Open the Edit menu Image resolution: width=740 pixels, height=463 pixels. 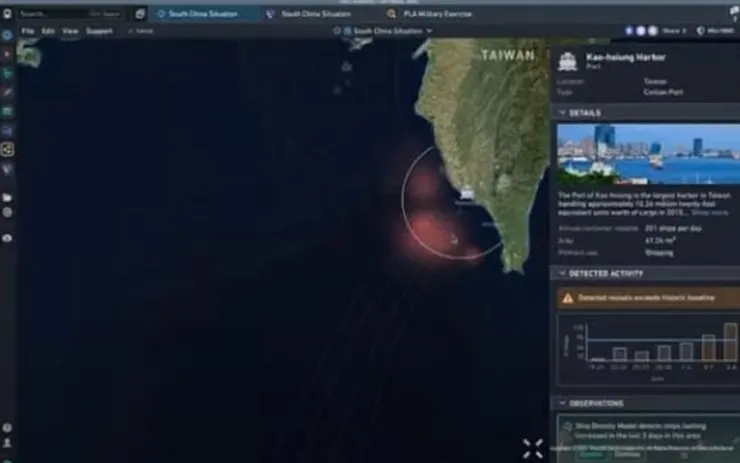(48, 31)
